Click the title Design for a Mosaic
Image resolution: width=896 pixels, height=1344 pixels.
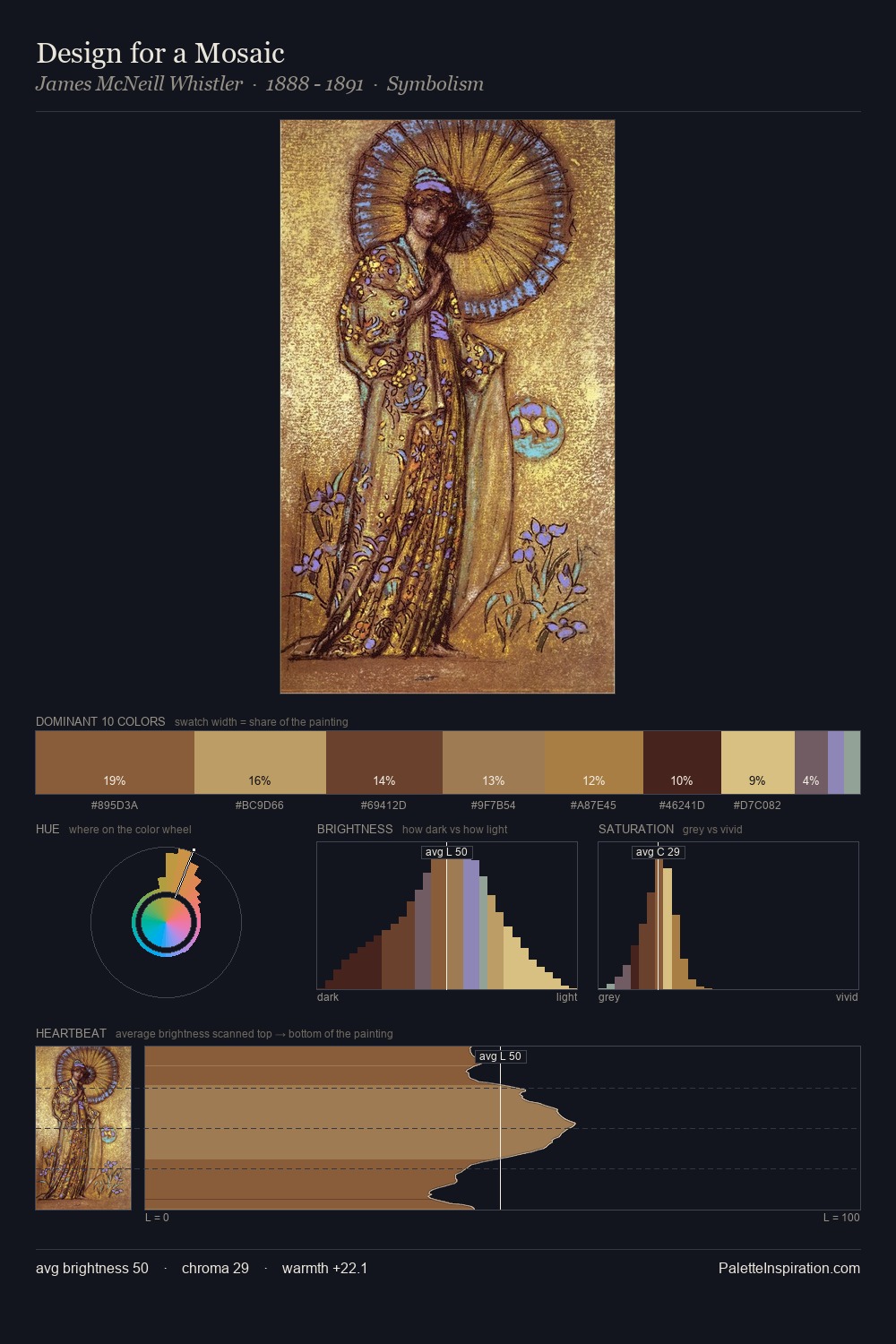pyautogui.click(x=160, y=54)
